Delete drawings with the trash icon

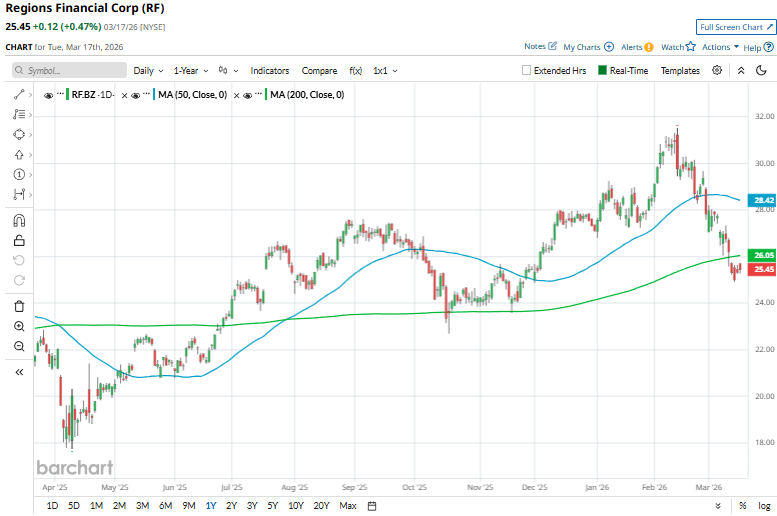point(19,306)
